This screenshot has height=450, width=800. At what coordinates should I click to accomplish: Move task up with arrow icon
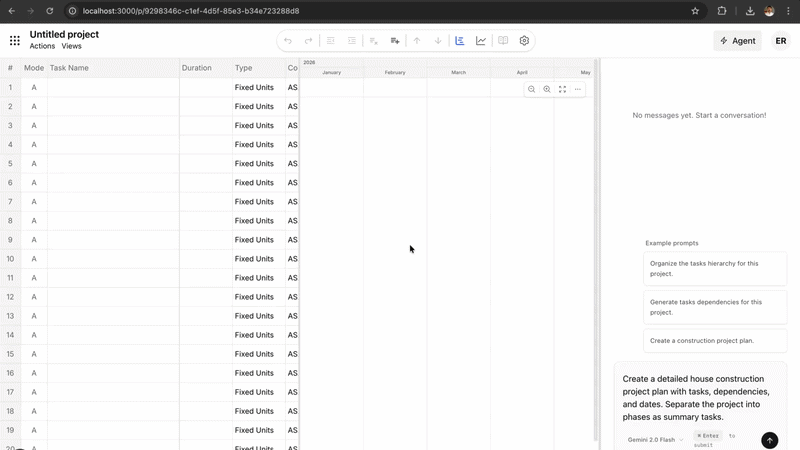417,41
